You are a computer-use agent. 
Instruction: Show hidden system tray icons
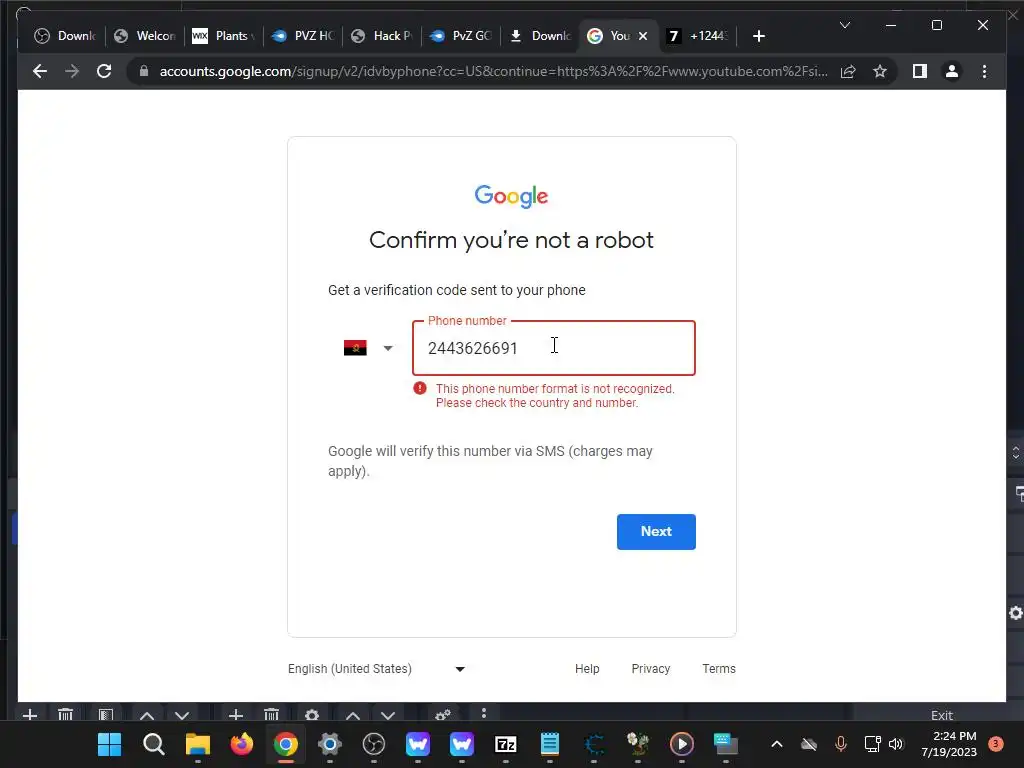pyautogui.click(x=776, y=744)
